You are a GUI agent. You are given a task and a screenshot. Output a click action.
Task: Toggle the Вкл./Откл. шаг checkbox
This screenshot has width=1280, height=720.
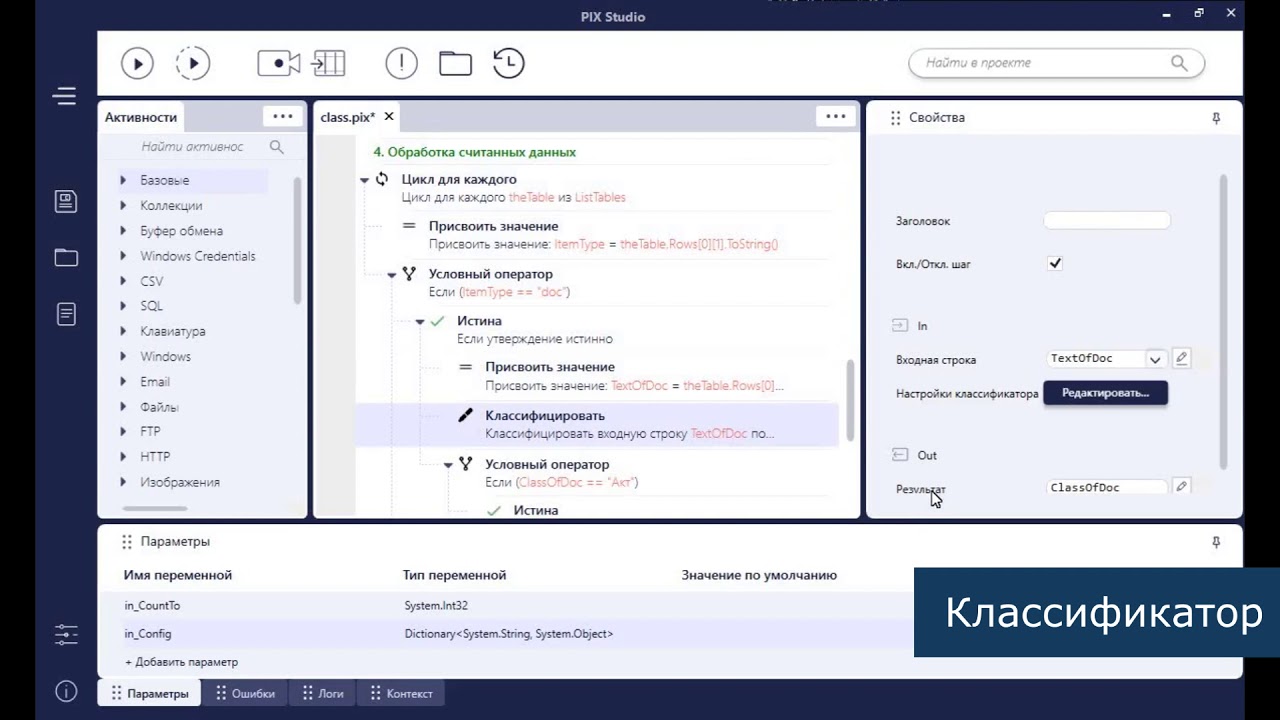pyautogui.click(x=1055, y=264)
